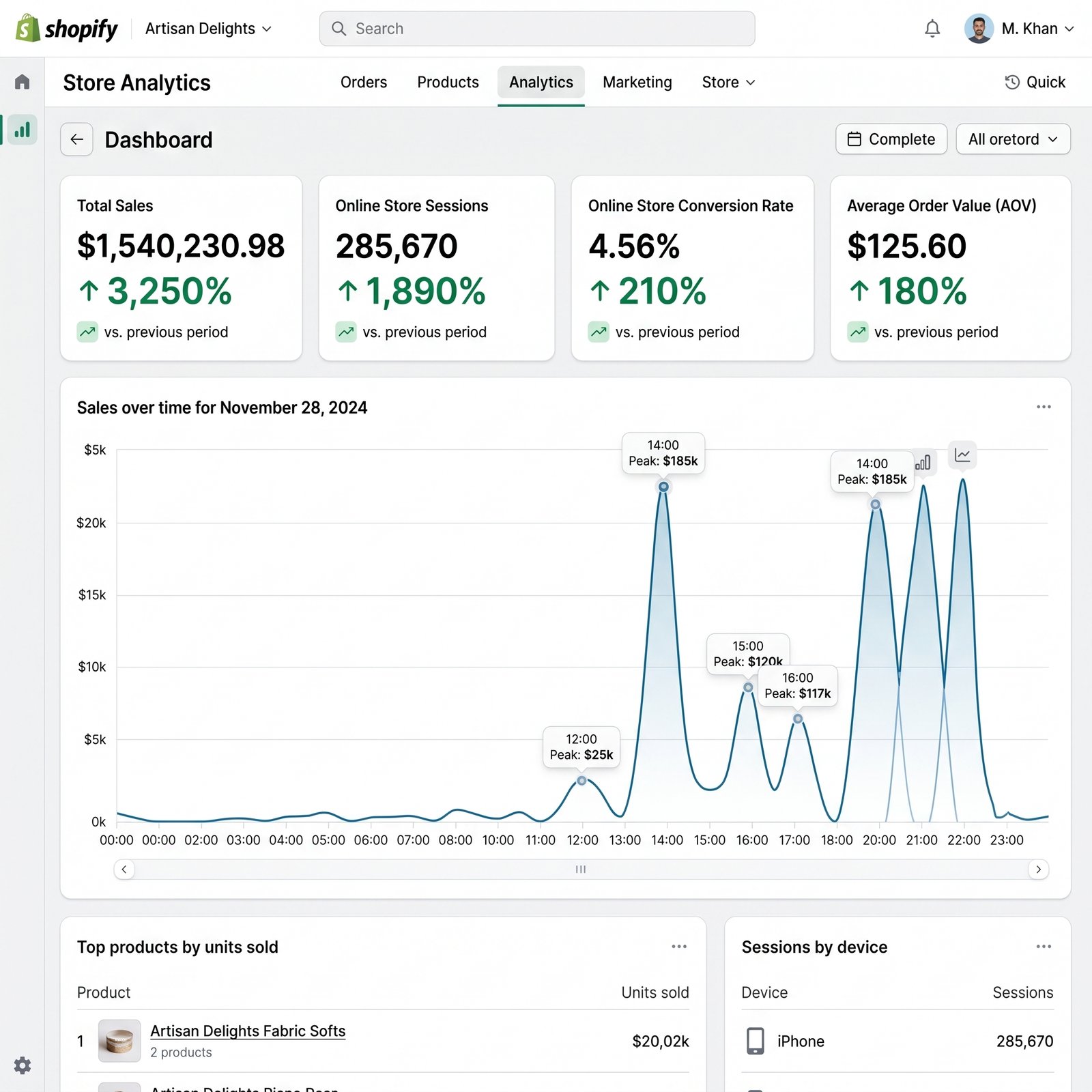Switch chart to bar view icon

(x=923, y=463)
